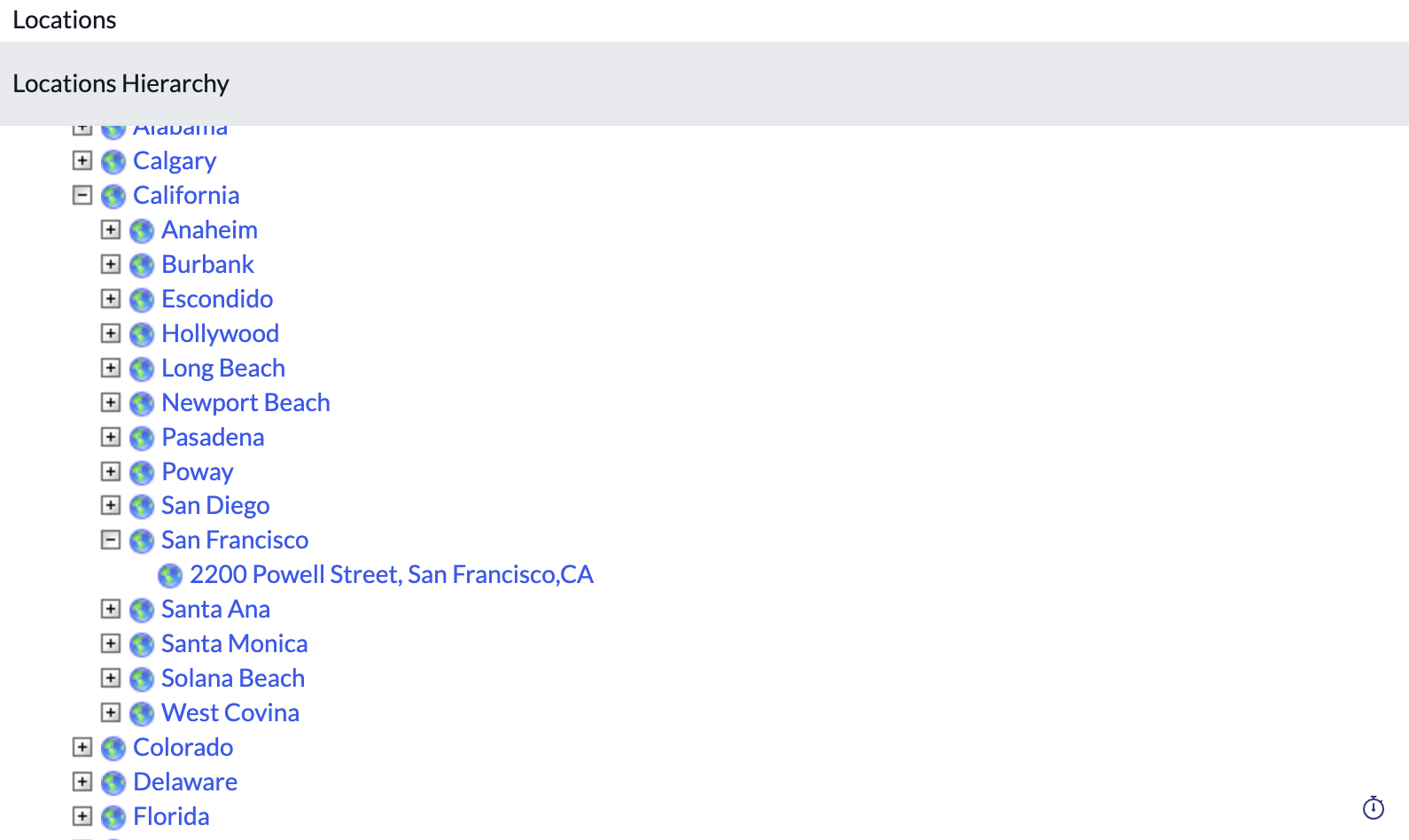Expand the Delaware node
The width and height of the screenshot is (1409, 840).
[x=82, y=782]
